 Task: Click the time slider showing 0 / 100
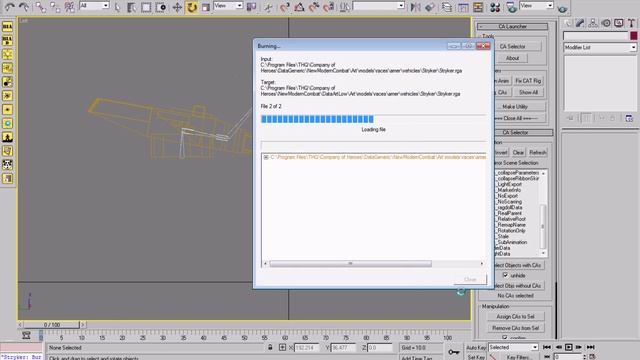[x=51, y=325]
